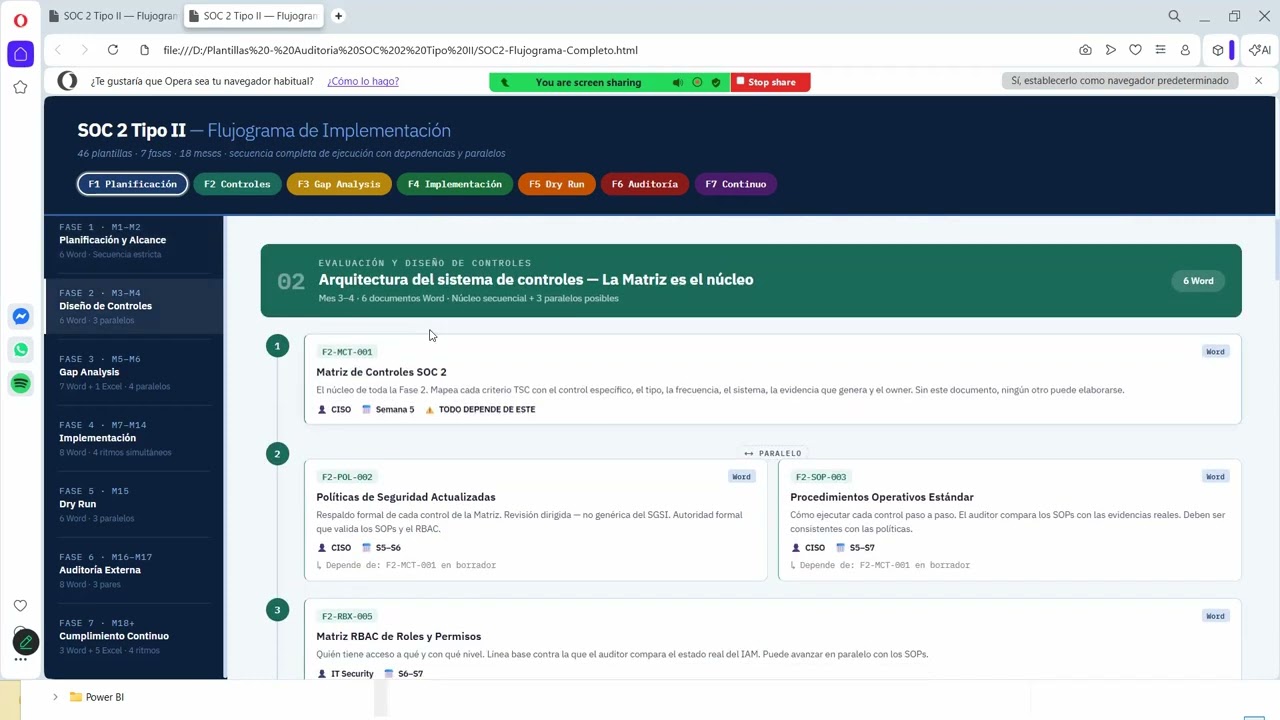Add page to bookmarks heart icon
Viewport: 1280px width, 720px height.
click(x=1135, y=50)
